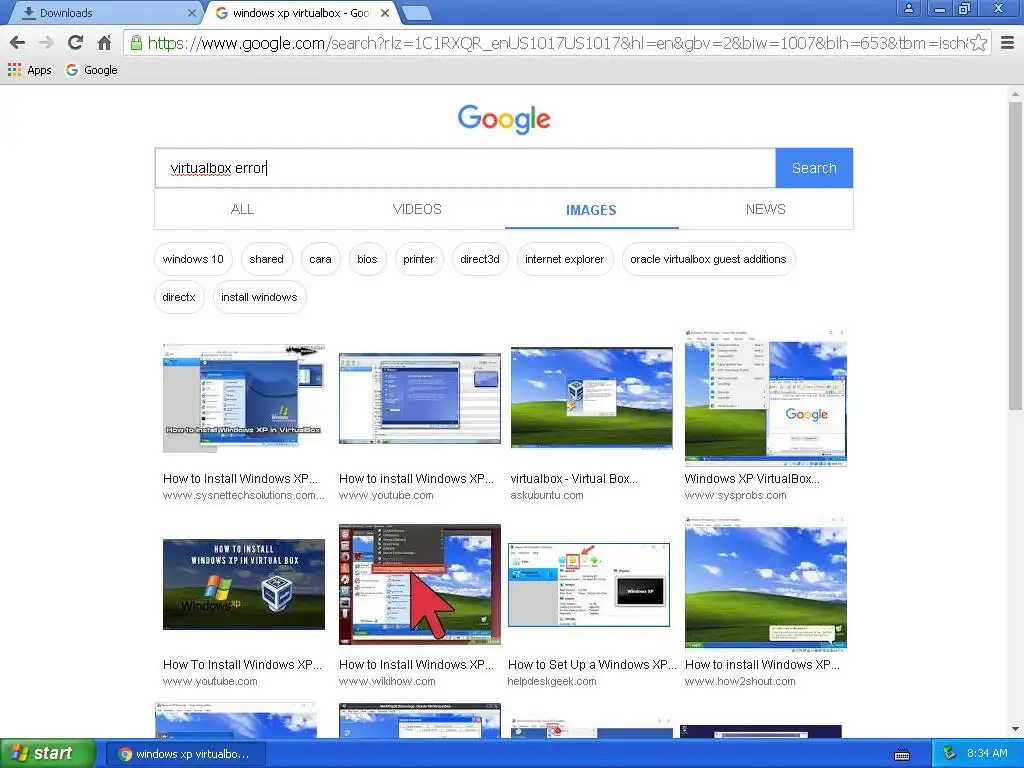Image resolution: width=1024 pixels, height=768 pixels.
Task: Click the www.wikihow.com source link
Action: point(387,681)
